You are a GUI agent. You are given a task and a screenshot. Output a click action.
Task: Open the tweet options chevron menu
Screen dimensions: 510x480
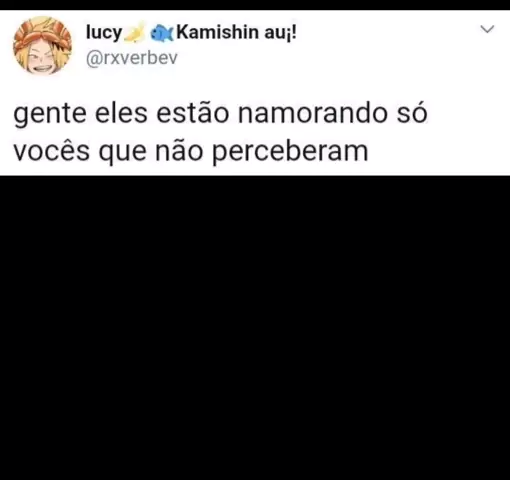point(487,29)
